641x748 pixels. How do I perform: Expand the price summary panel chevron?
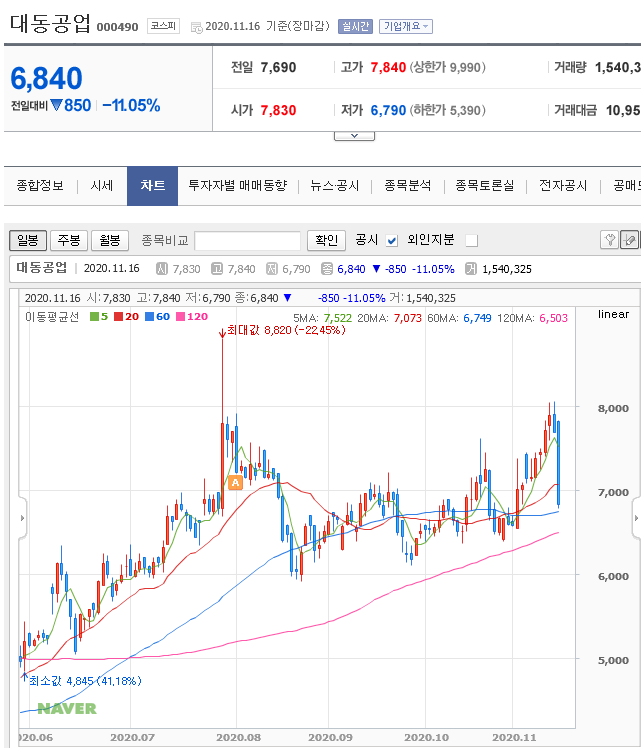354,135
